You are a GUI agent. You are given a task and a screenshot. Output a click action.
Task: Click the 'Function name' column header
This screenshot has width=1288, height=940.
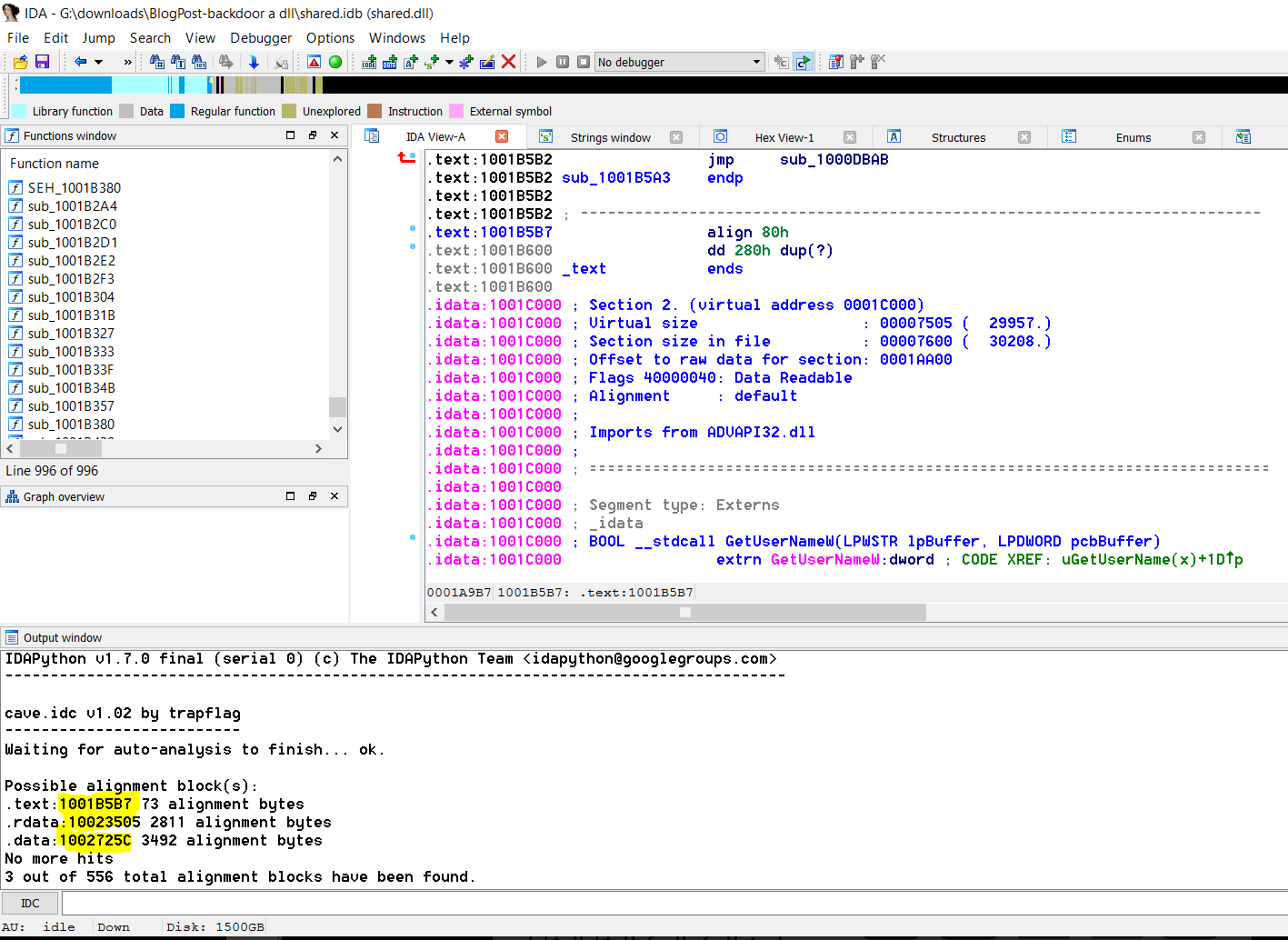pyautogui.click(x=55, y=164)
